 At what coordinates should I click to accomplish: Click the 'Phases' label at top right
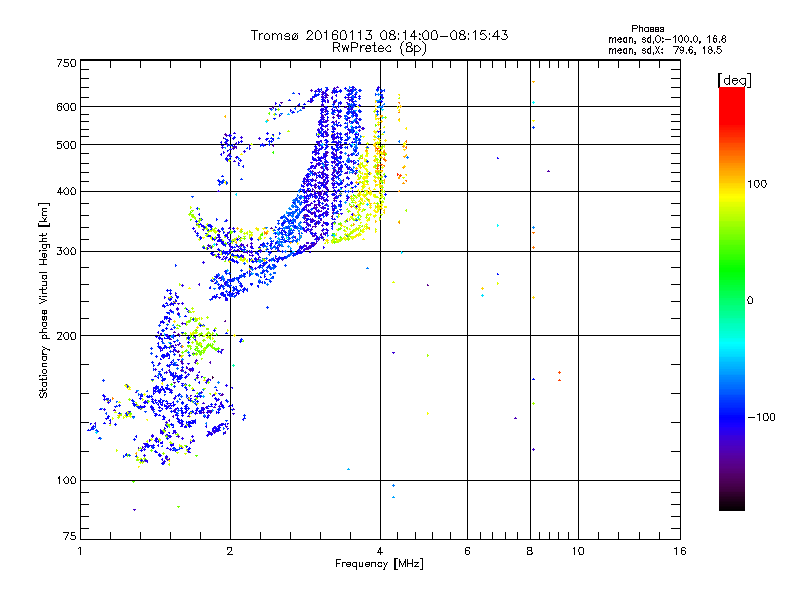coord(647,29)
